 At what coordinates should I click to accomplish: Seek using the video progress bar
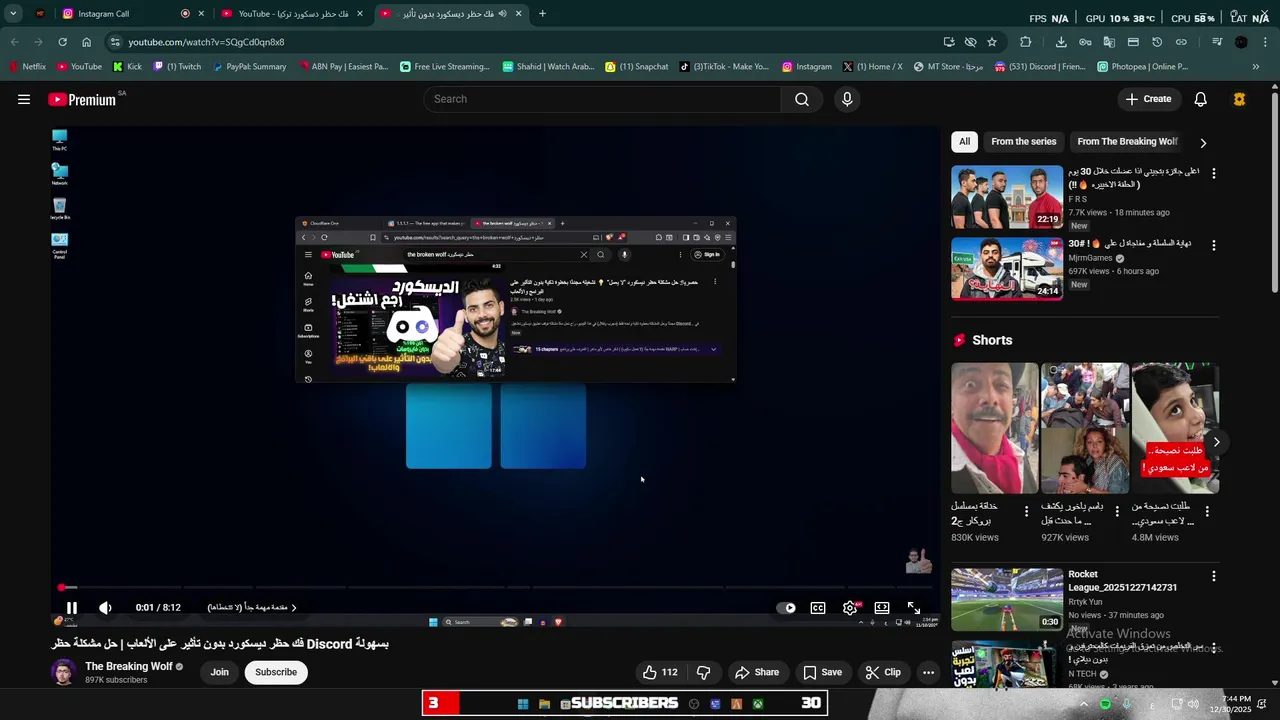[x=495, y=587]
